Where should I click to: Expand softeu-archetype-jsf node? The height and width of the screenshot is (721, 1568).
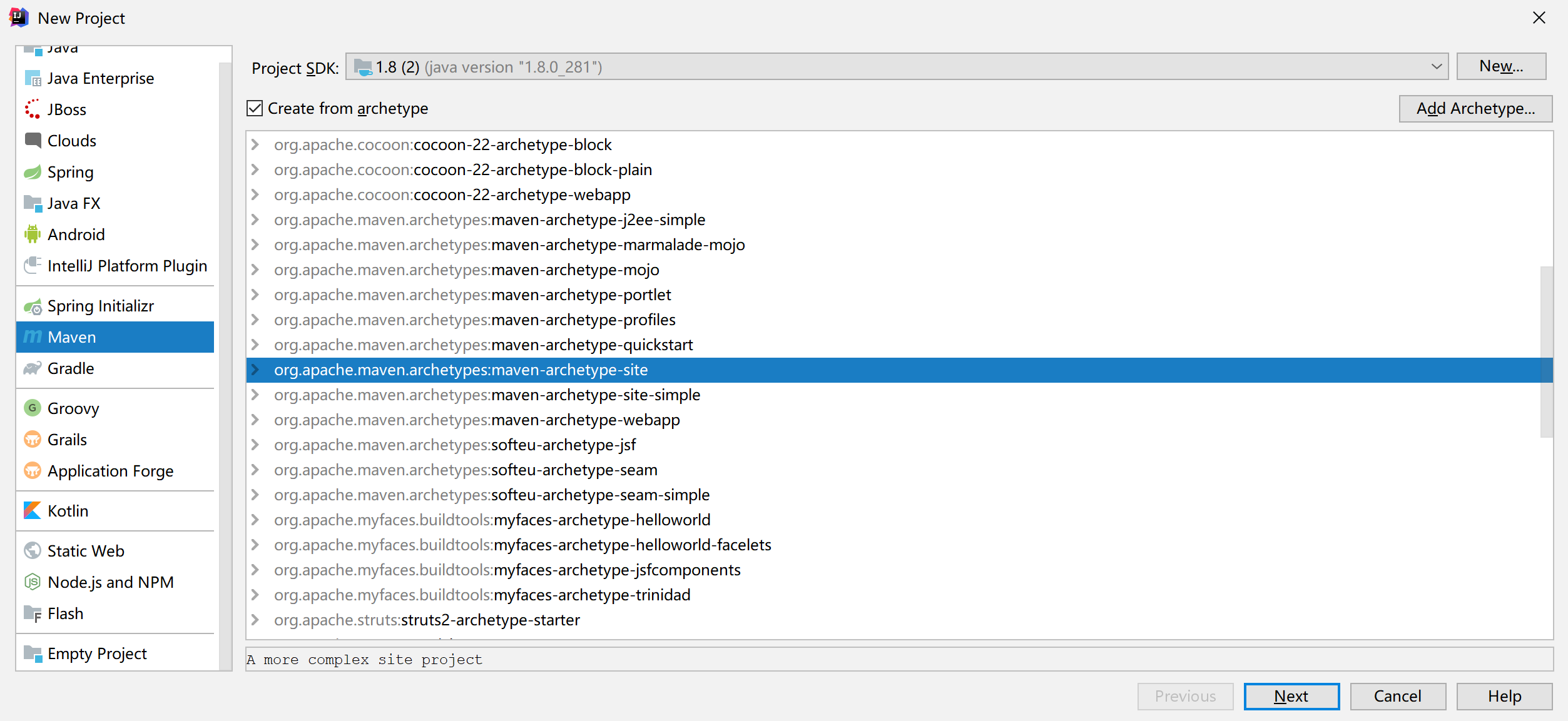(x=255, y=445)
